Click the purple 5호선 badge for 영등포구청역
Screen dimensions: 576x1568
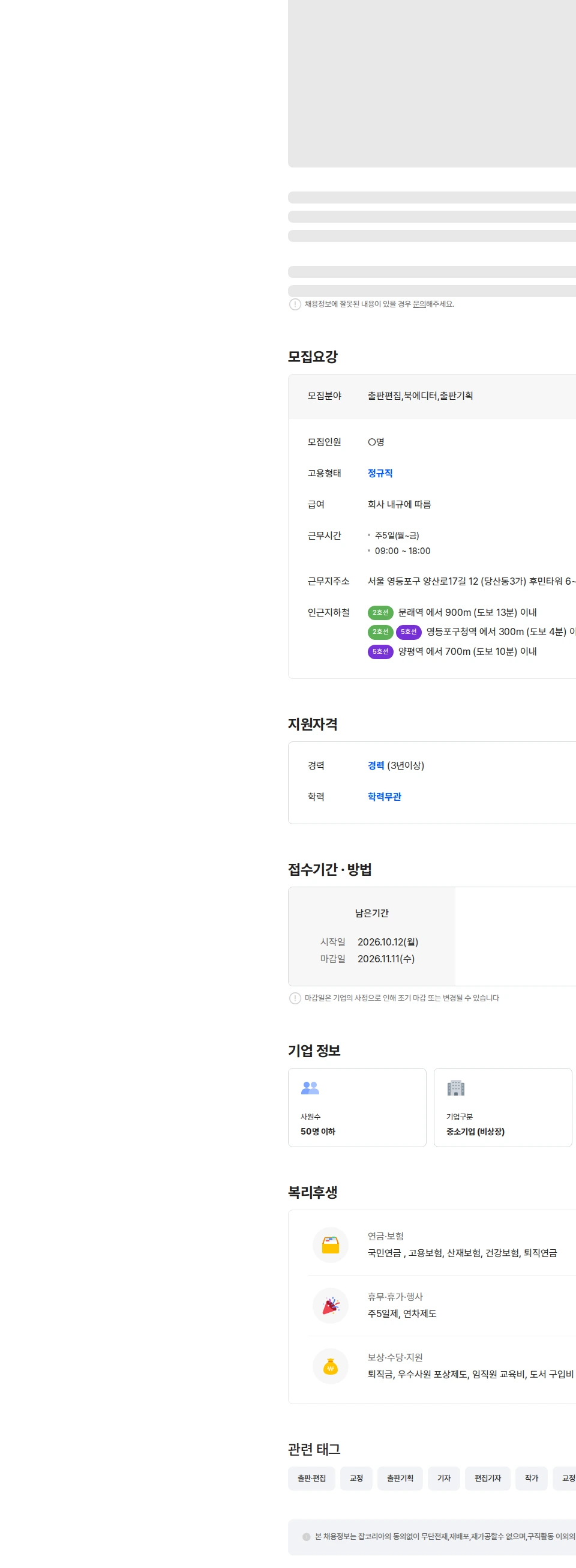(x=409, y=632)
